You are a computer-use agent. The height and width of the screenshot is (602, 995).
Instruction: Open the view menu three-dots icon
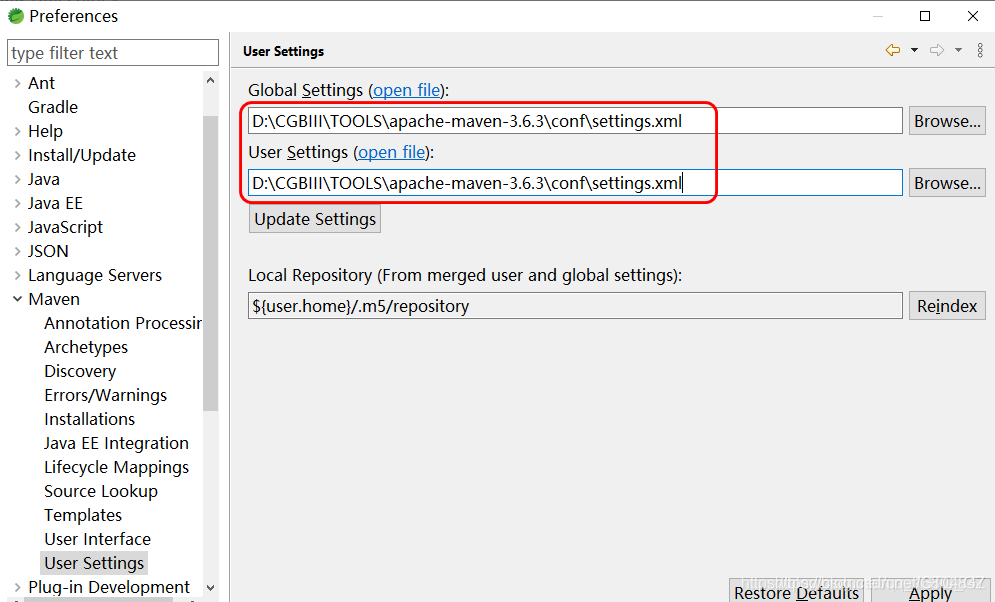[980, 50]
